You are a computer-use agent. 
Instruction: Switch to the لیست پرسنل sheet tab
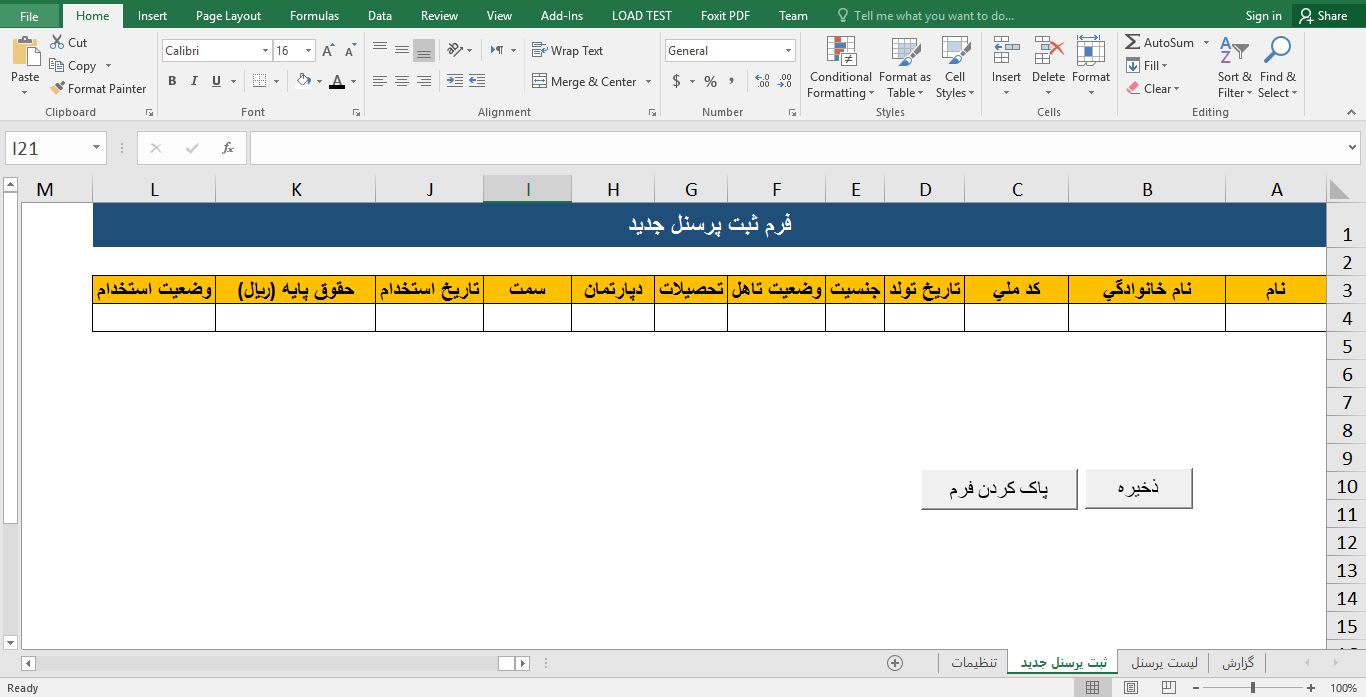1162,663
